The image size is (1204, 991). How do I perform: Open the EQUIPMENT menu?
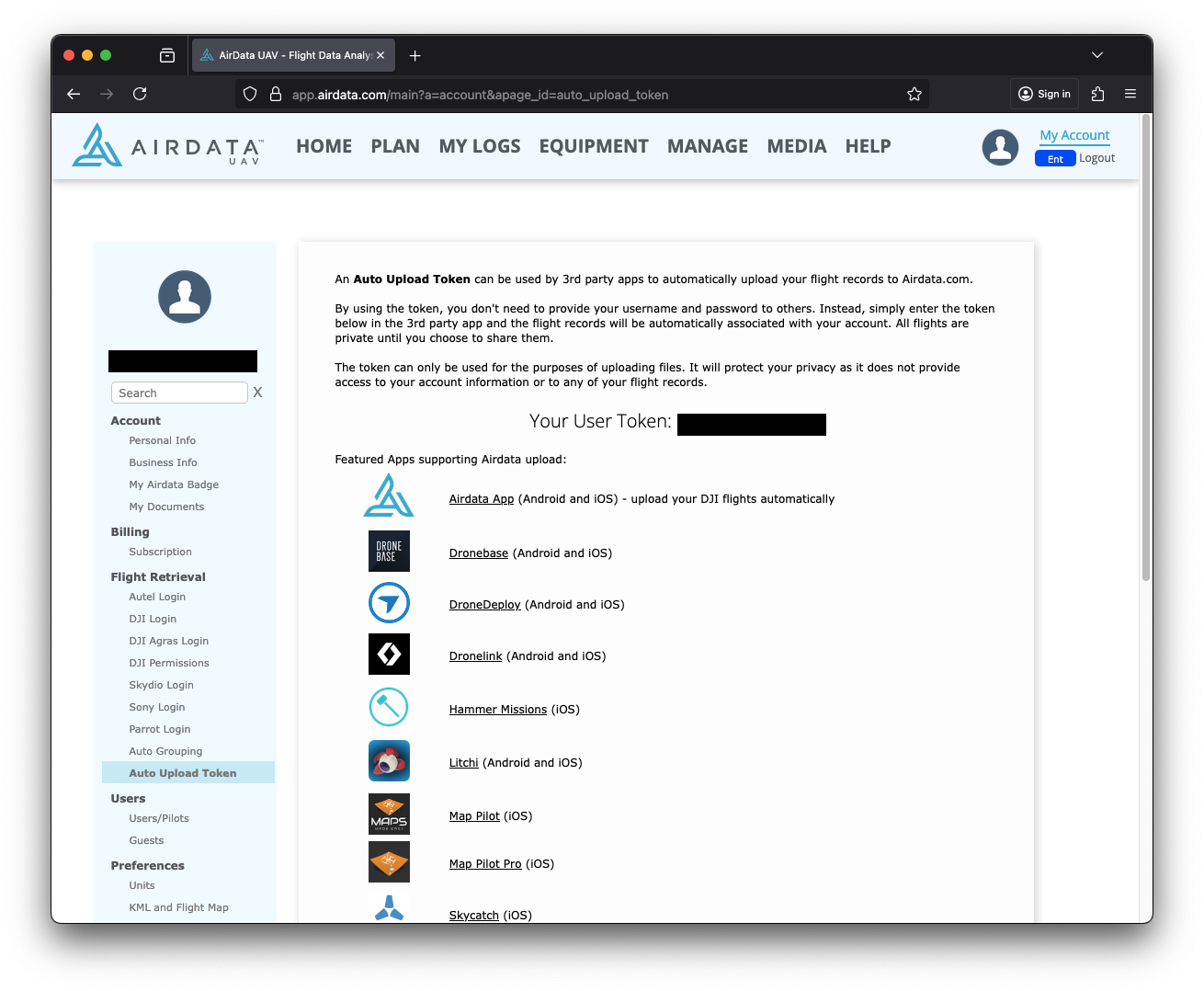pos(594,146)
